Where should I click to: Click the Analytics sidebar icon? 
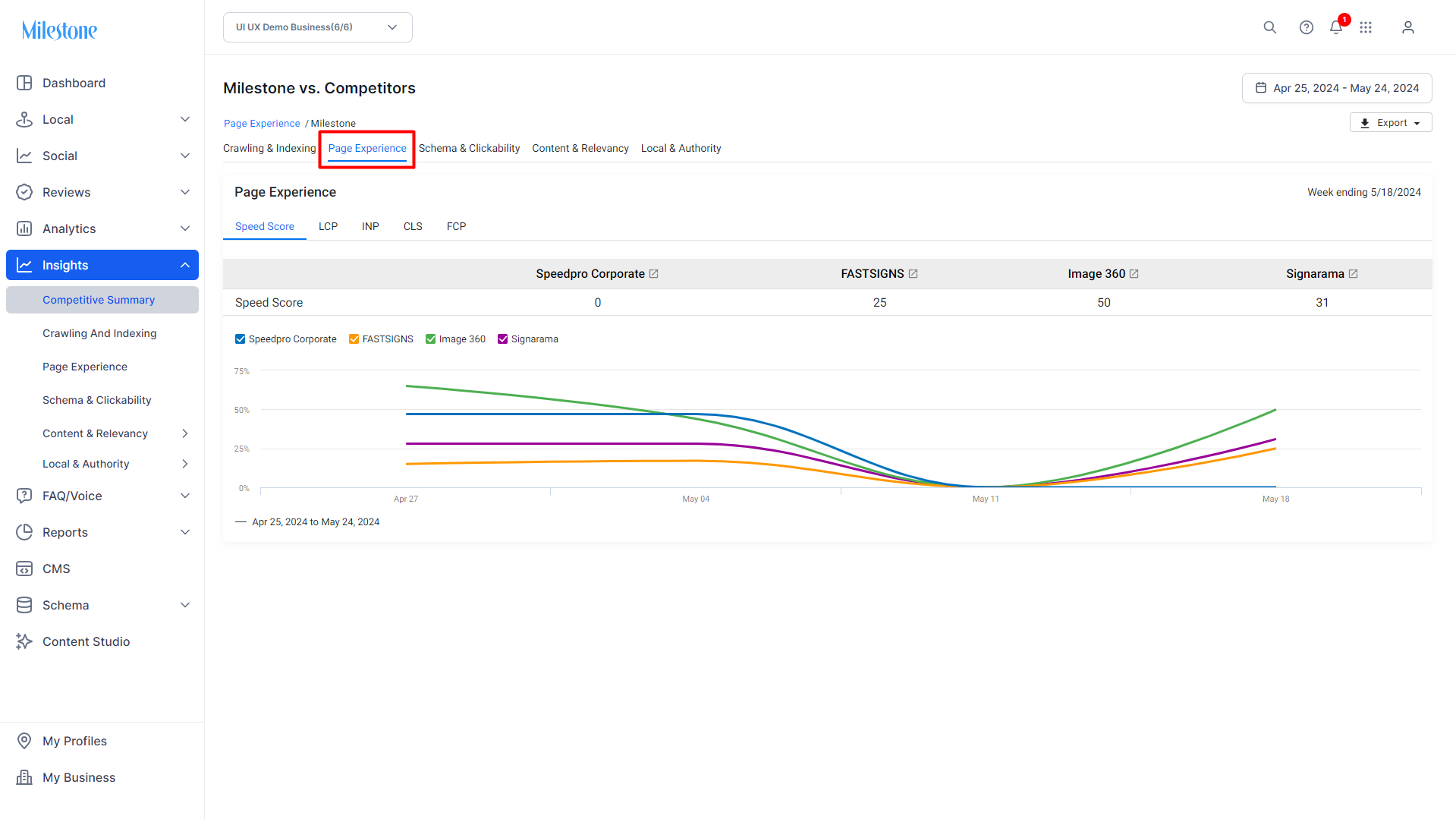24,228
